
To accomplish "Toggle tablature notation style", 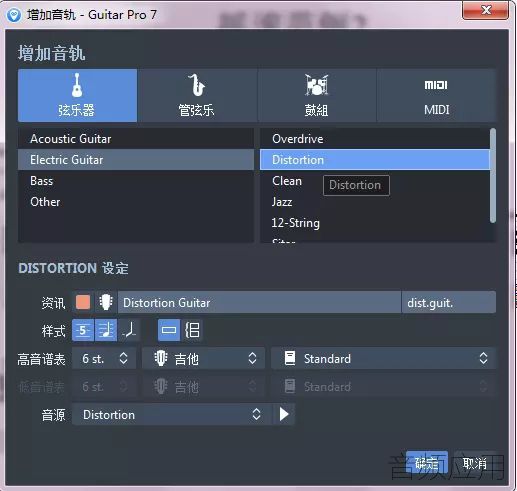I will tap(83, 330).
